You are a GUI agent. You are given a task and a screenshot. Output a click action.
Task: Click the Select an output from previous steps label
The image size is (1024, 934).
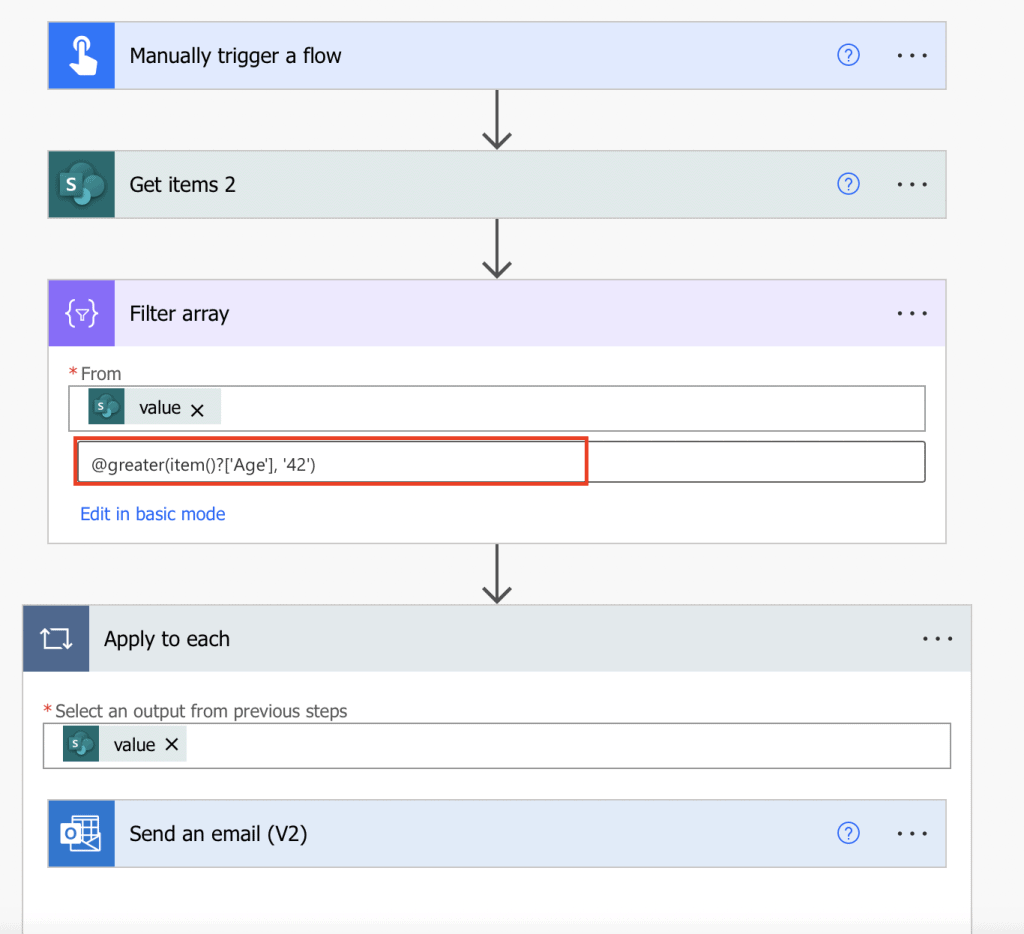201,711
